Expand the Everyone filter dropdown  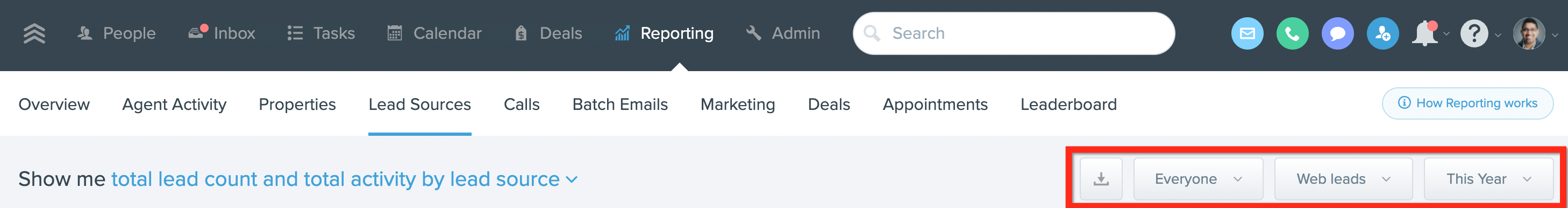[1198, 179]
